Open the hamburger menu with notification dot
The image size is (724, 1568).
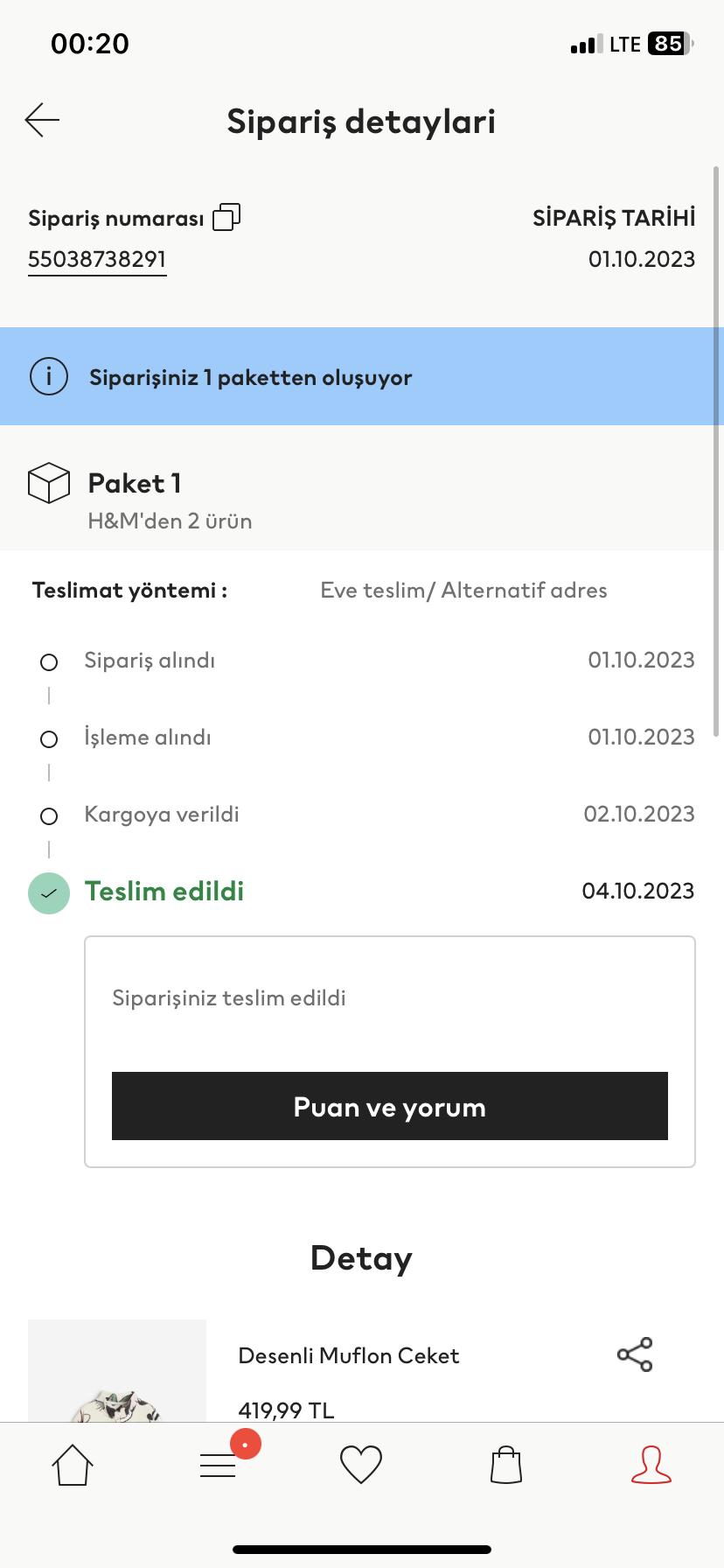219,1465
